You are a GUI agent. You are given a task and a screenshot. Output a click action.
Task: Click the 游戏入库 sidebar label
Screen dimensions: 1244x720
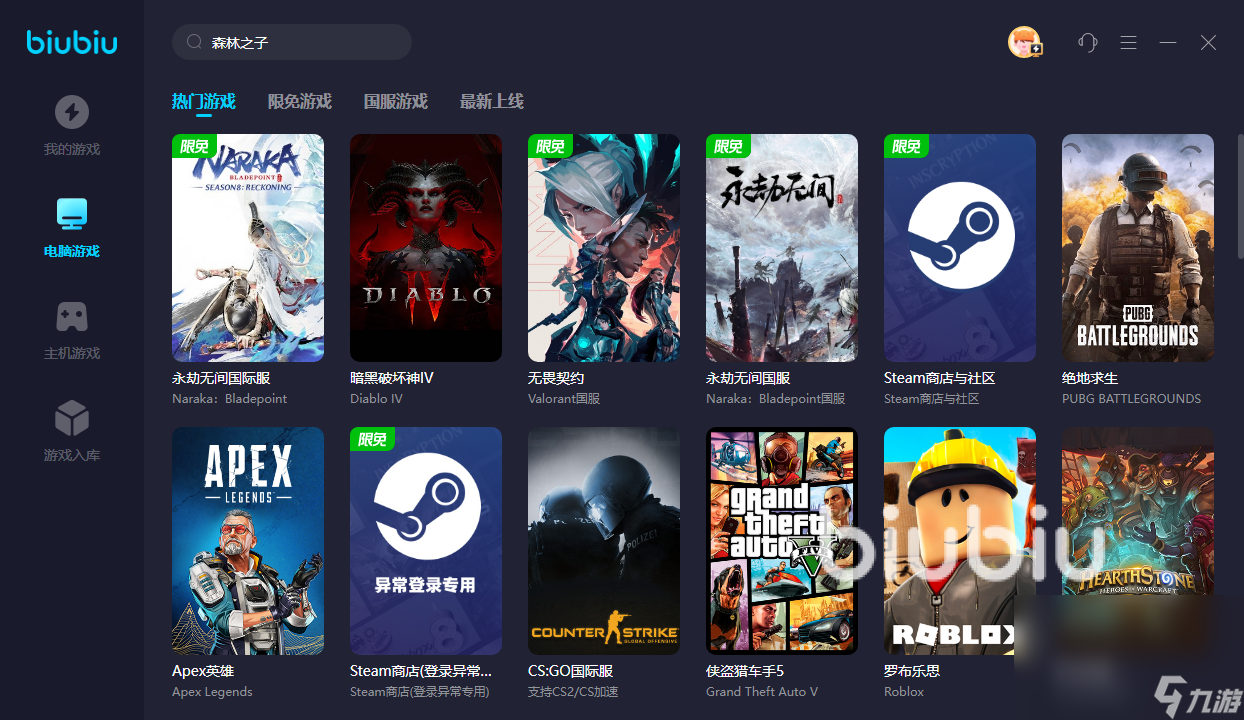72,455
